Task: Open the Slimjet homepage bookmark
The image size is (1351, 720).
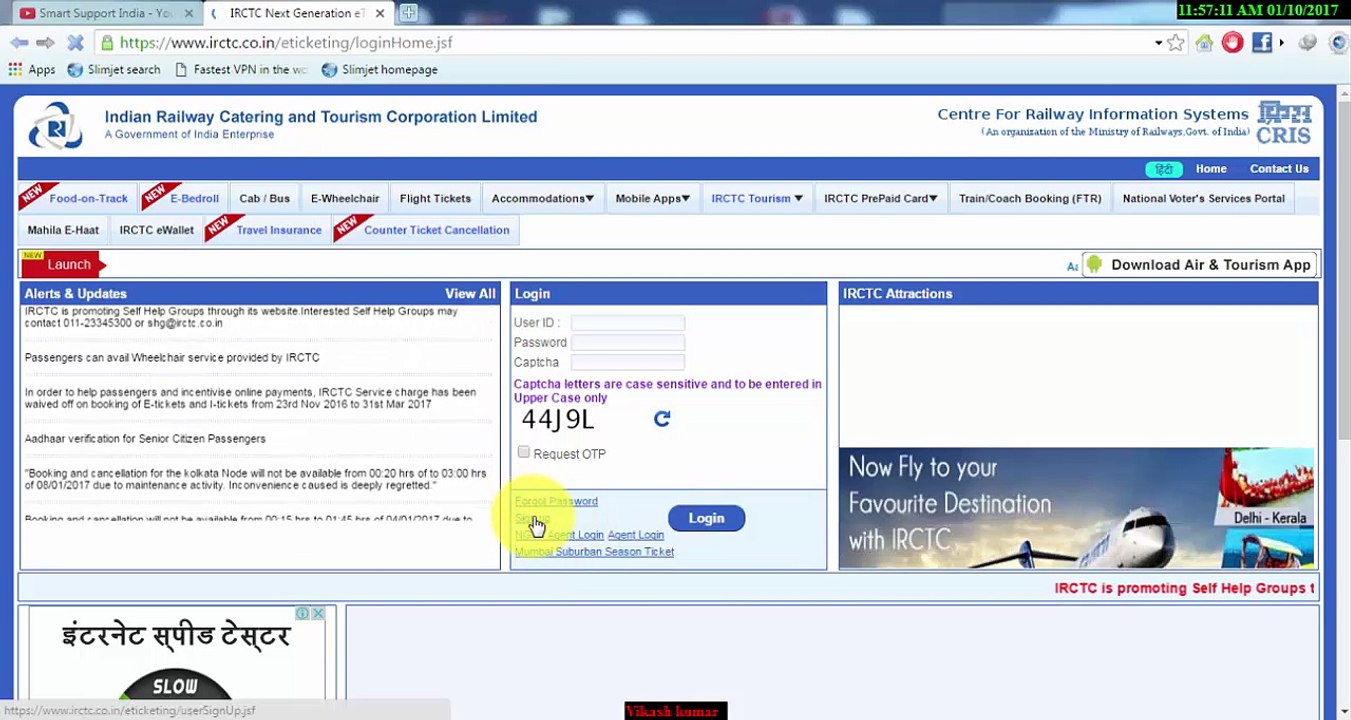Action: tap(379, 70)
